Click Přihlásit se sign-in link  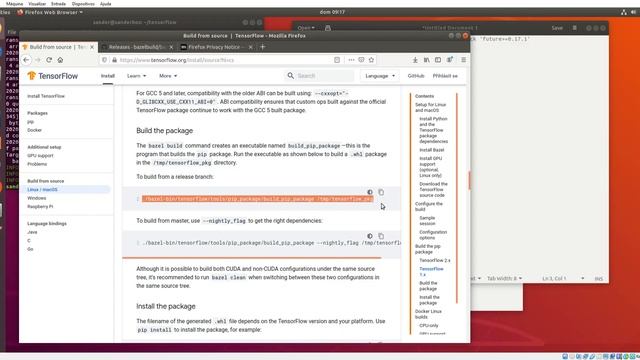click(445, 76)
